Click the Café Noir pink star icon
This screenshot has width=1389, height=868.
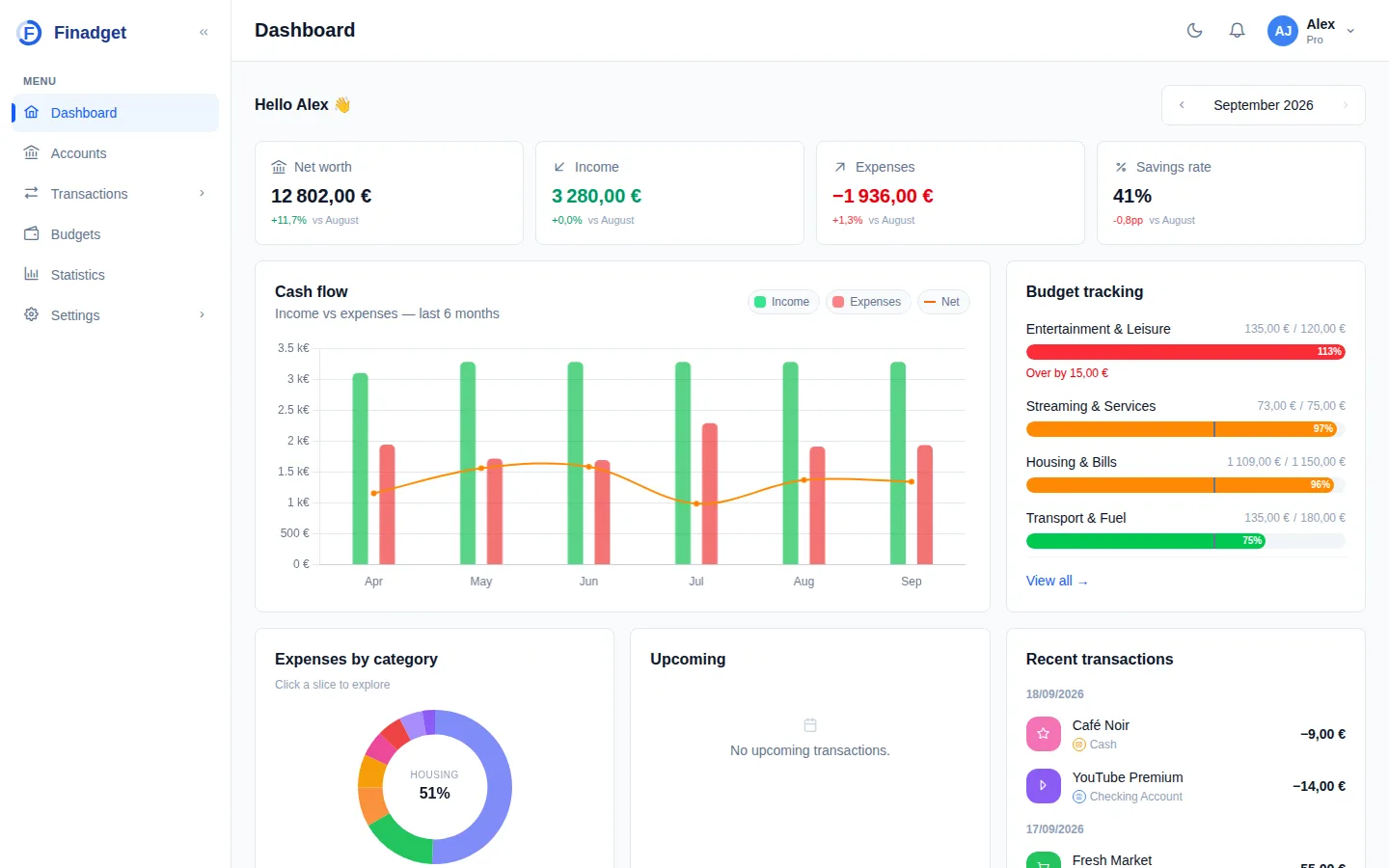(x=1043, y=734)
